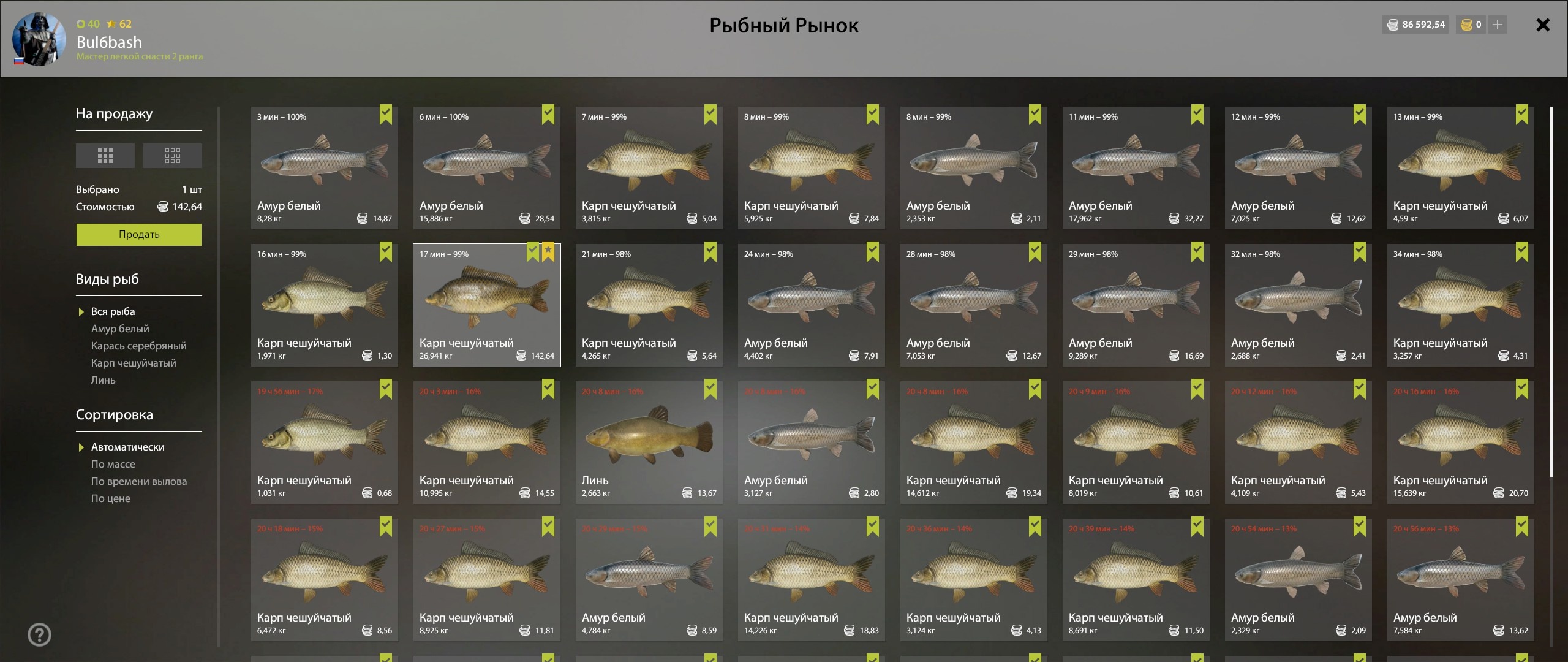Switch to sparse grid view icon
This screenshot has height=662, width=1568.
coord(173,156)
